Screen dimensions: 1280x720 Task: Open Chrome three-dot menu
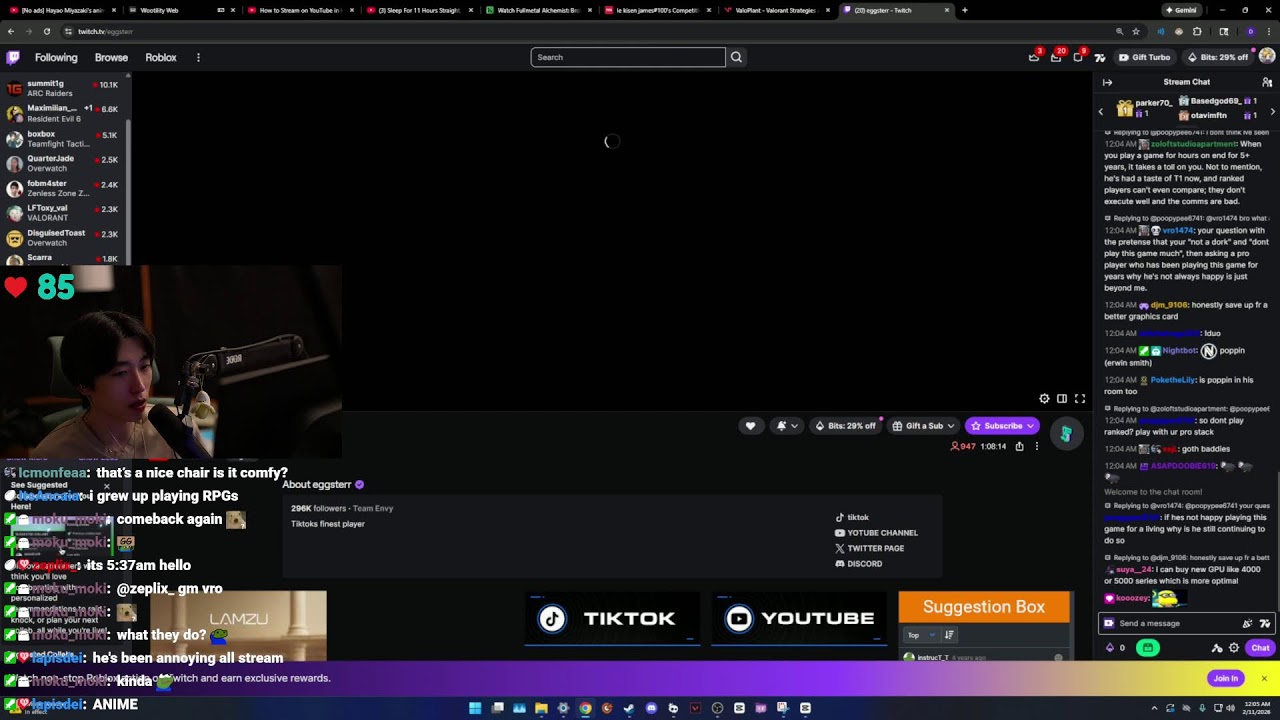(1268, 31)
